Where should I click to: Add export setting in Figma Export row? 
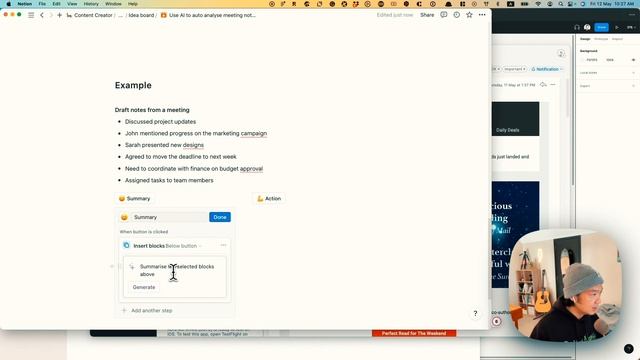click(633, 86)
